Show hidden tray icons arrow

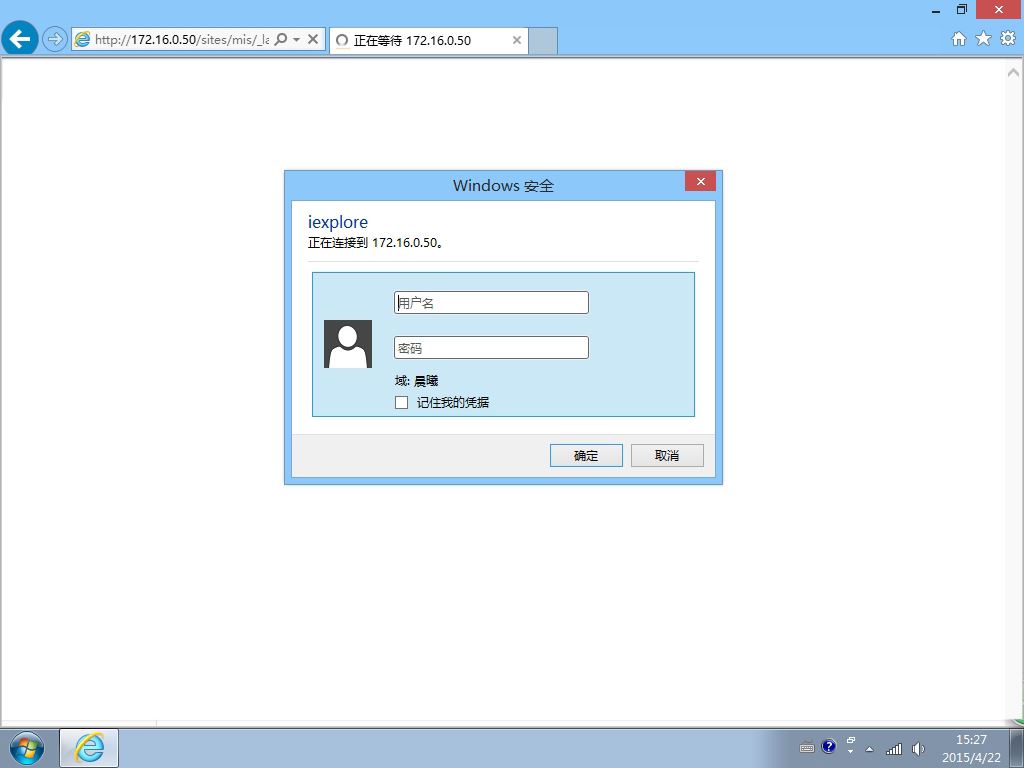coord(869,749)
